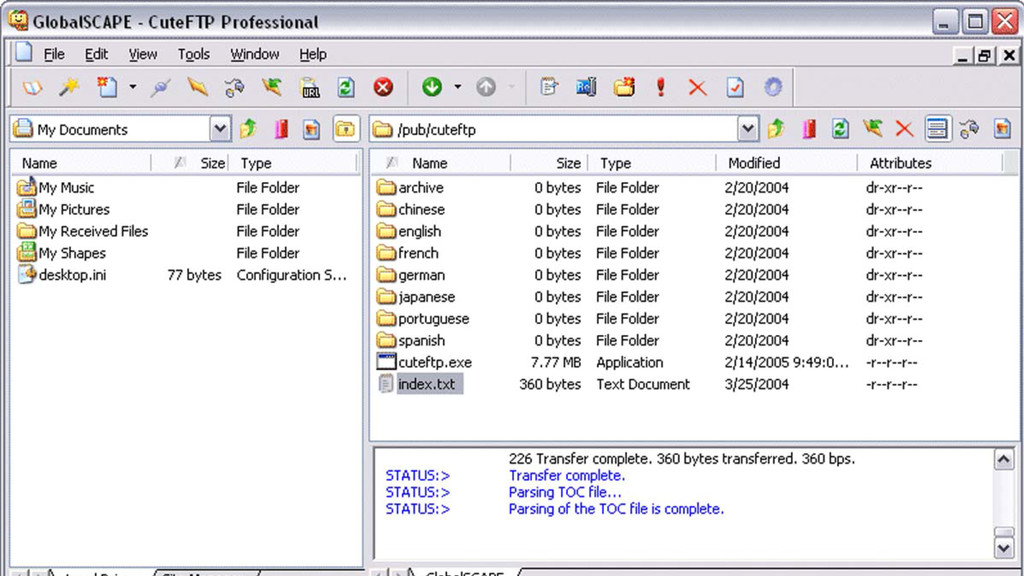Open the dropdown arrow beside Download icon
The image size is (1024, 576).
pos(458,87)
